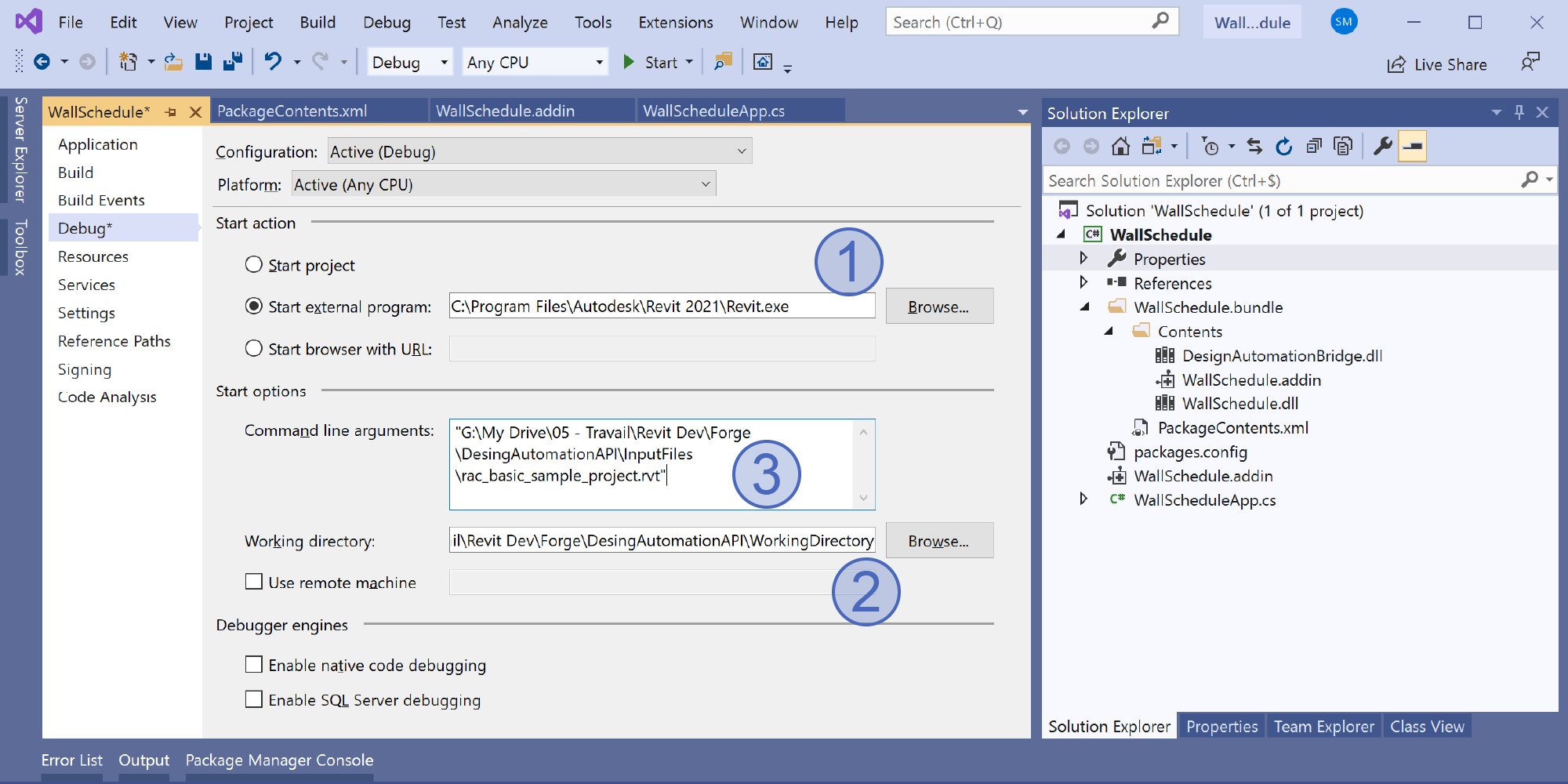
Task: Pin the WallSchedule tab
Action: (171, 112)
